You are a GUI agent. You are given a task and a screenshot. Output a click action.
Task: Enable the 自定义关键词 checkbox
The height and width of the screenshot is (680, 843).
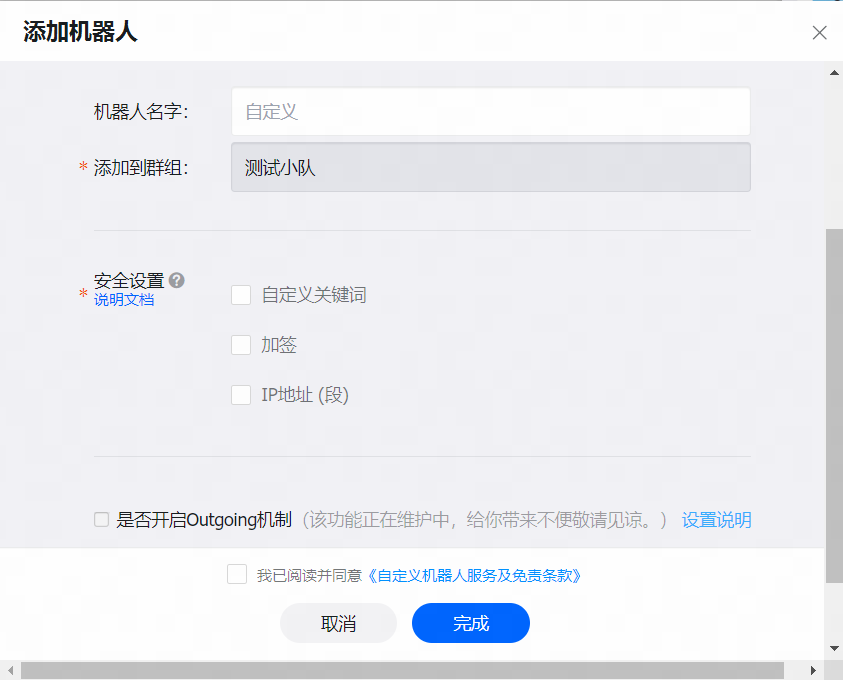coord(241,295)
